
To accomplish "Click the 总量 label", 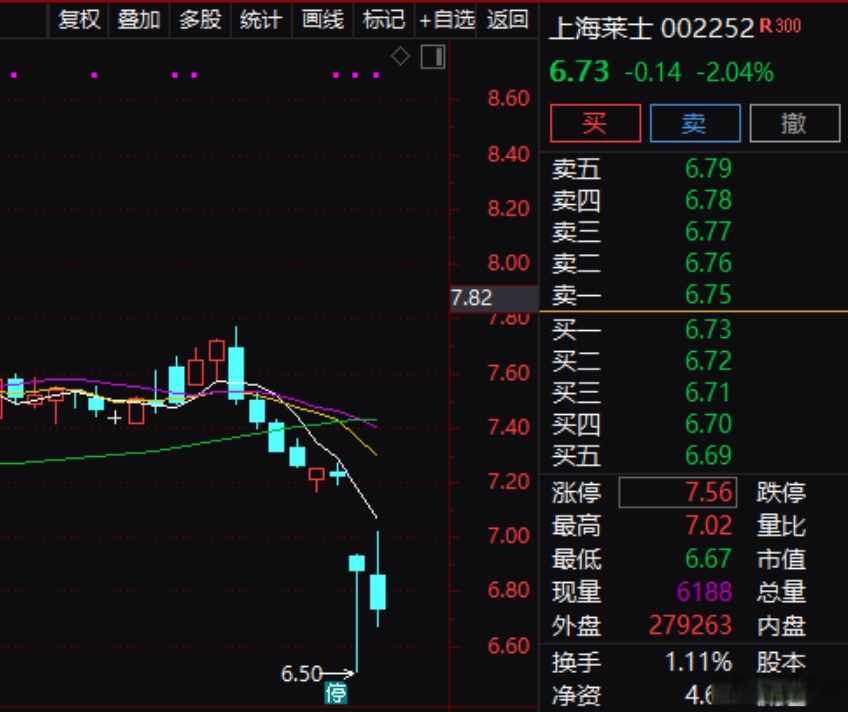I will 781,591.
